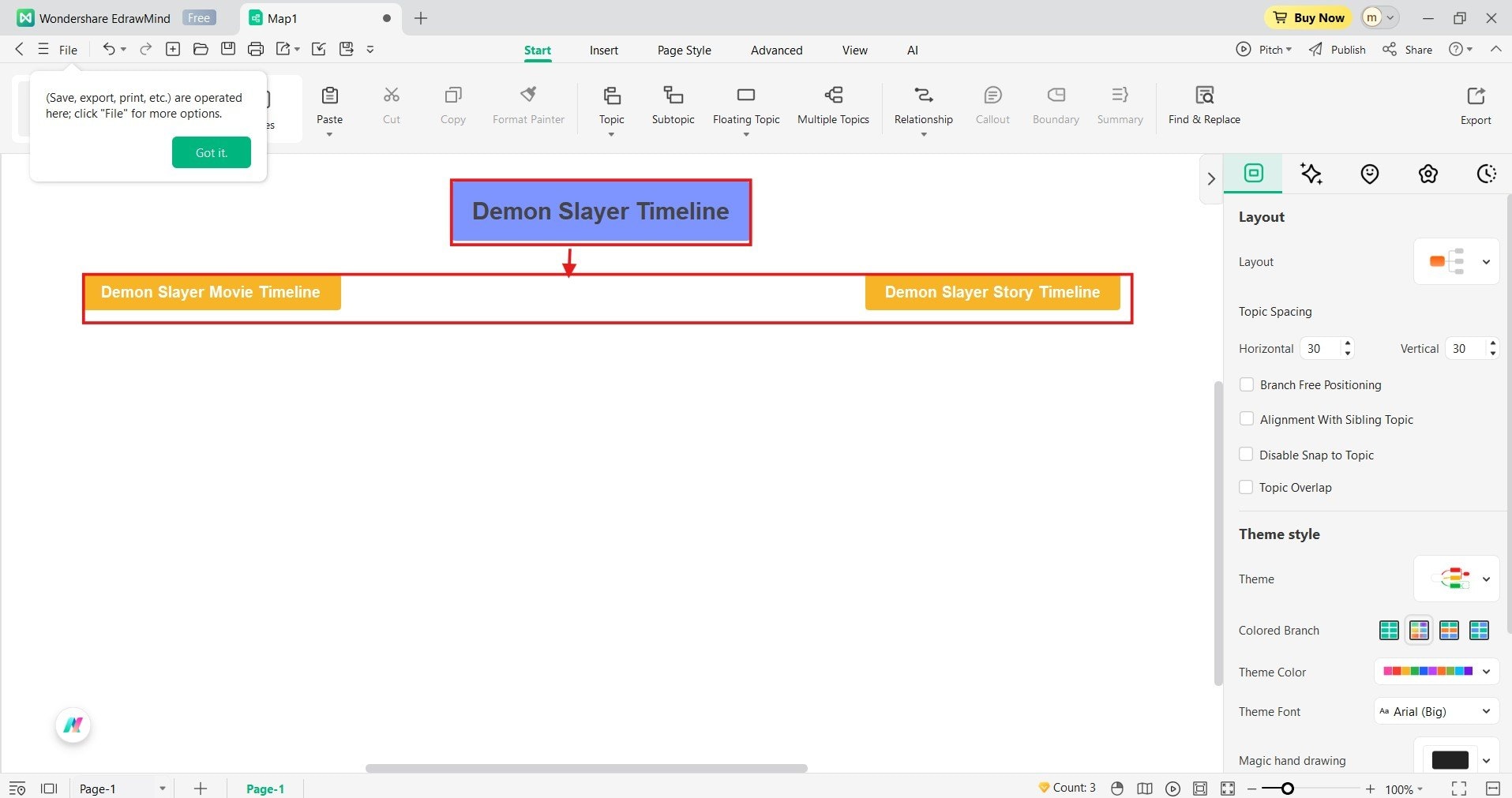Viewport: 1512px width, 798px height.
Task: Switch to the Insert ribbon tab
Action: 603,50
